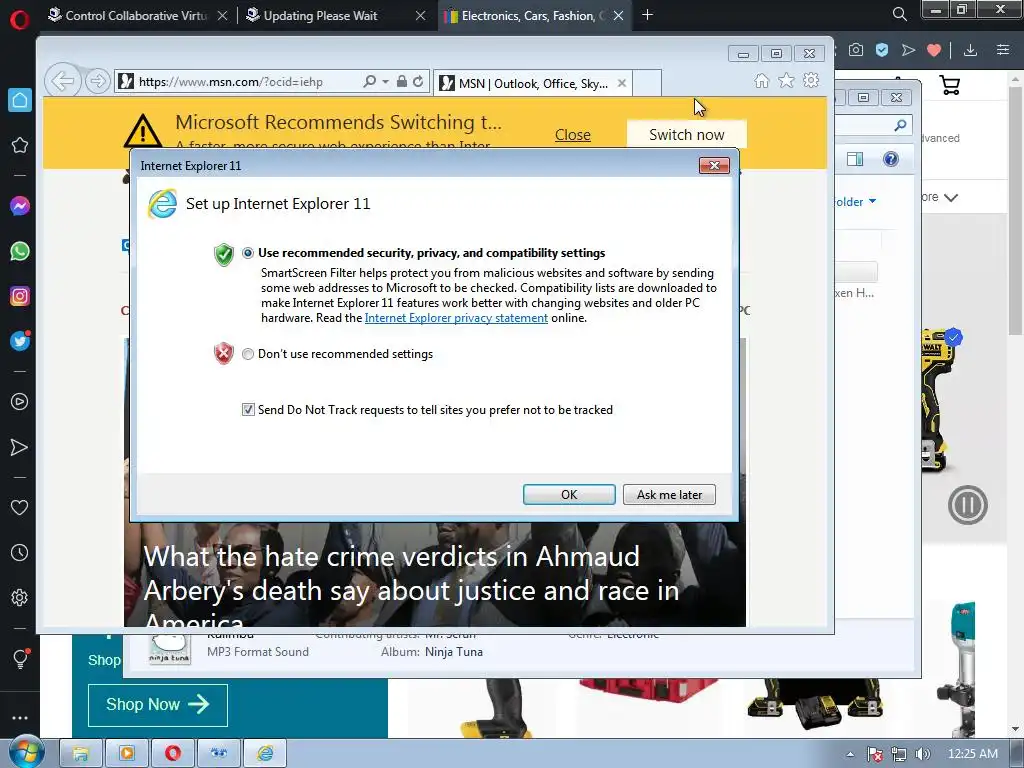Screen dimensions: 1024x768
Task: Open Windows Start button
Action: 26,752
